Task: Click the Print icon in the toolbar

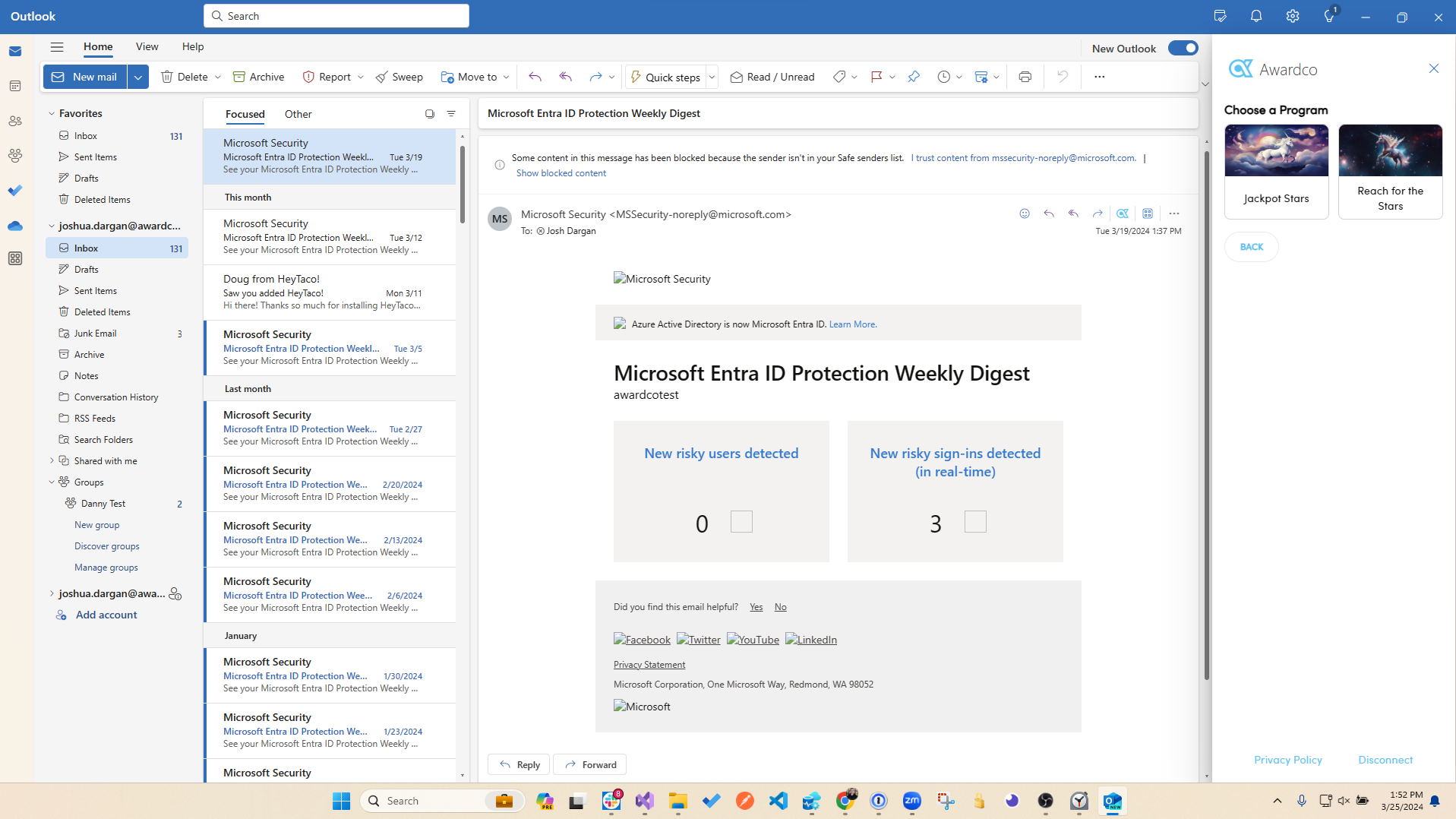Action: coord(1025,77)
